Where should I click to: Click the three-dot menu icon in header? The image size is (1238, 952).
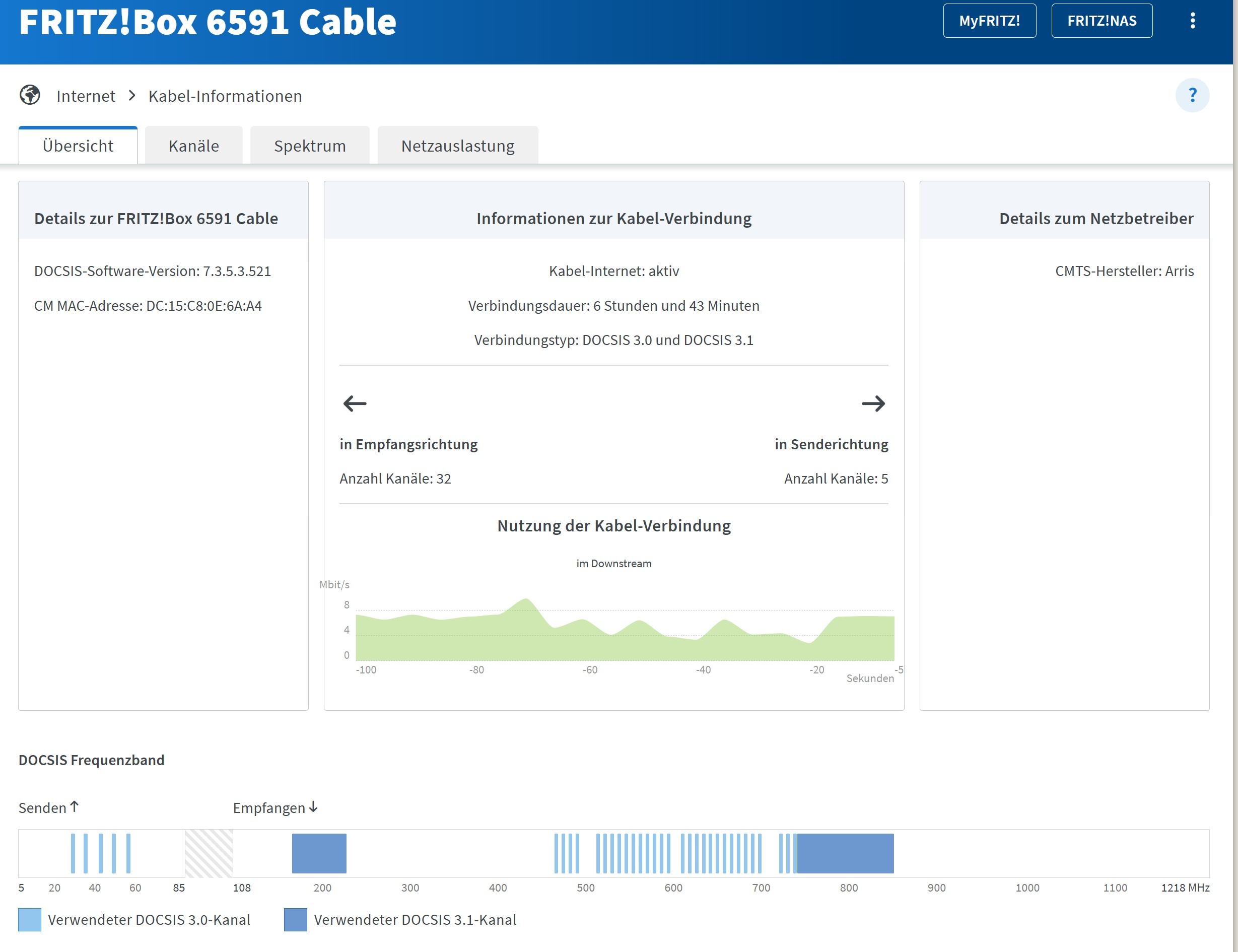(x=1193, y=21)
